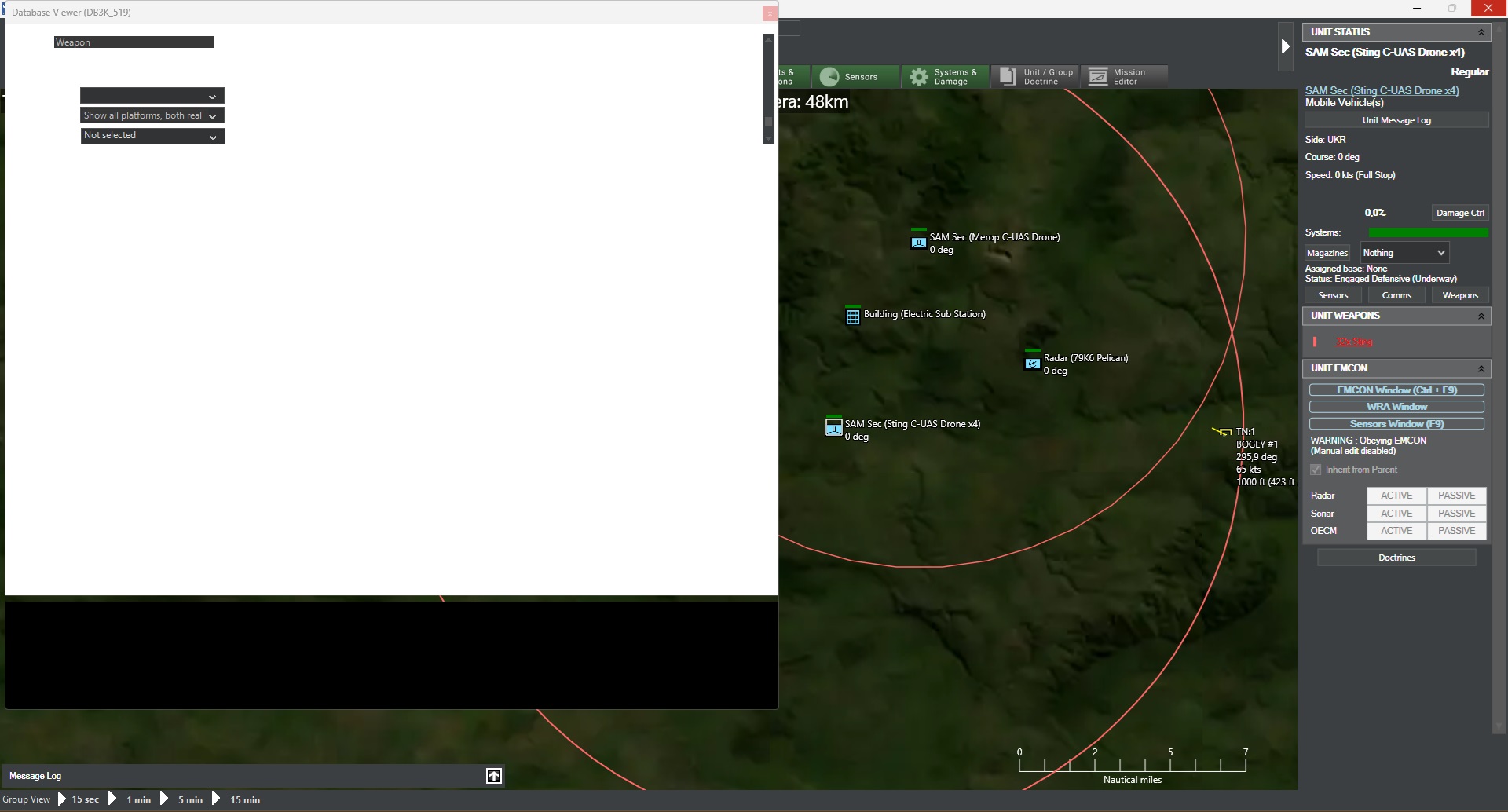1508x812 pixels.
Task: Open the unit Weapons button
Action: tap(1460, 295)
